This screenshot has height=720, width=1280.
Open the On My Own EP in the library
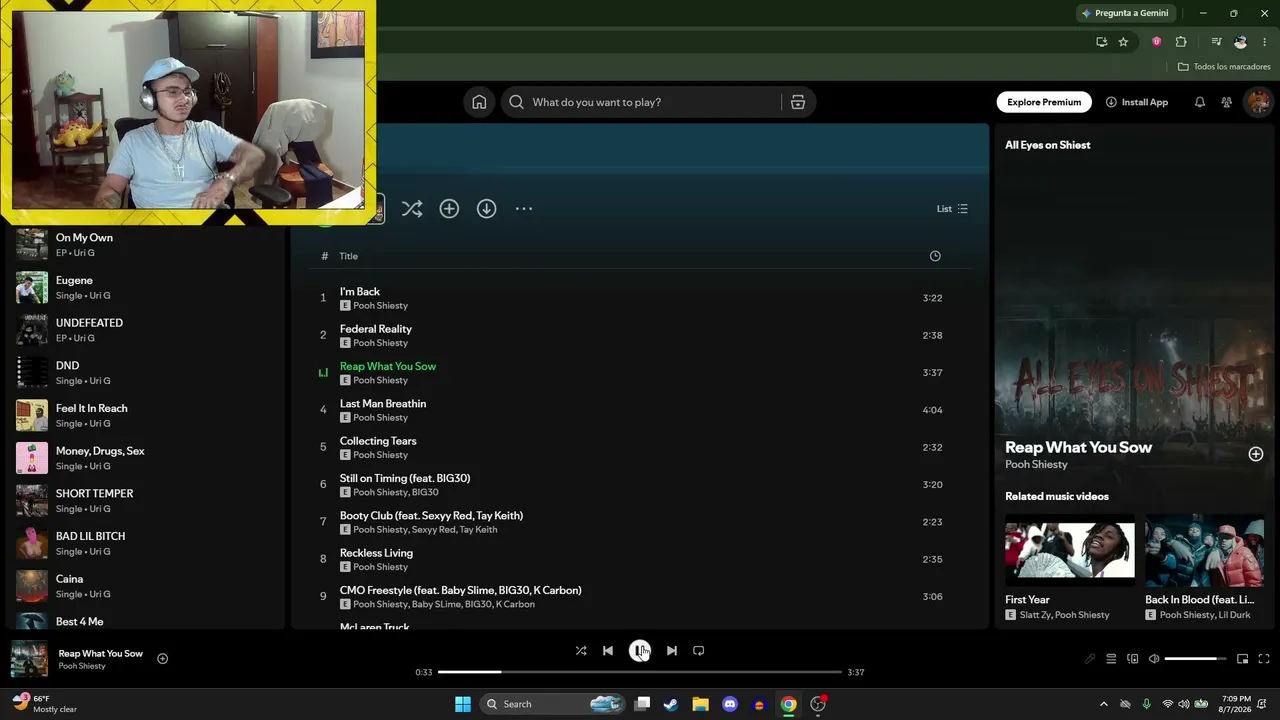coord(145,245)
